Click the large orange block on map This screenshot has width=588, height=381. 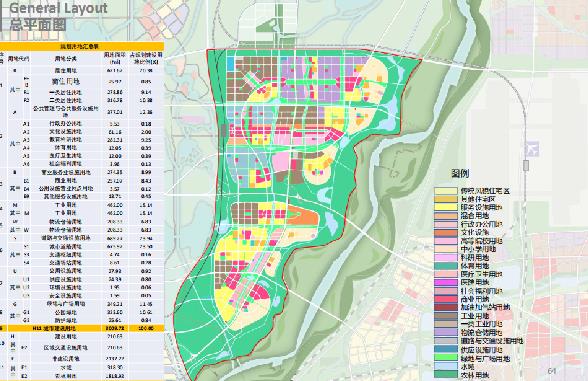click(x=302, y=215)
